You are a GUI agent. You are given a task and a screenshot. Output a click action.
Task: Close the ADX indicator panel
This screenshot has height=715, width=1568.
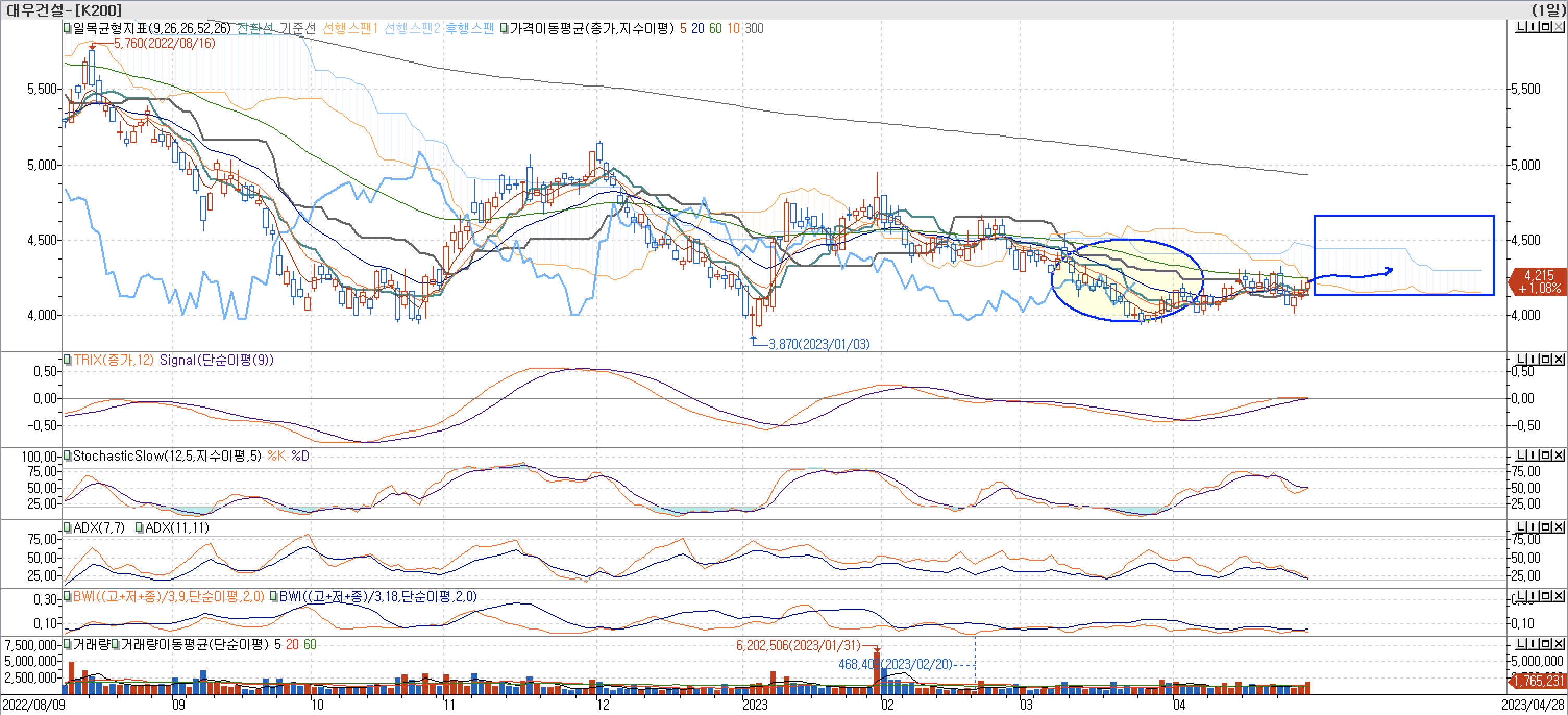click(x=1559, y=527)
